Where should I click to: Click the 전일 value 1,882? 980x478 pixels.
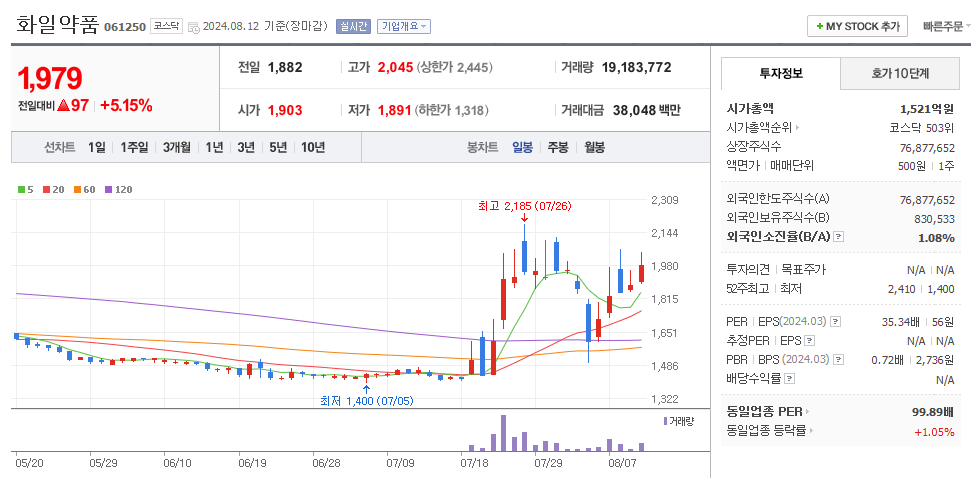tap(285, 67)
